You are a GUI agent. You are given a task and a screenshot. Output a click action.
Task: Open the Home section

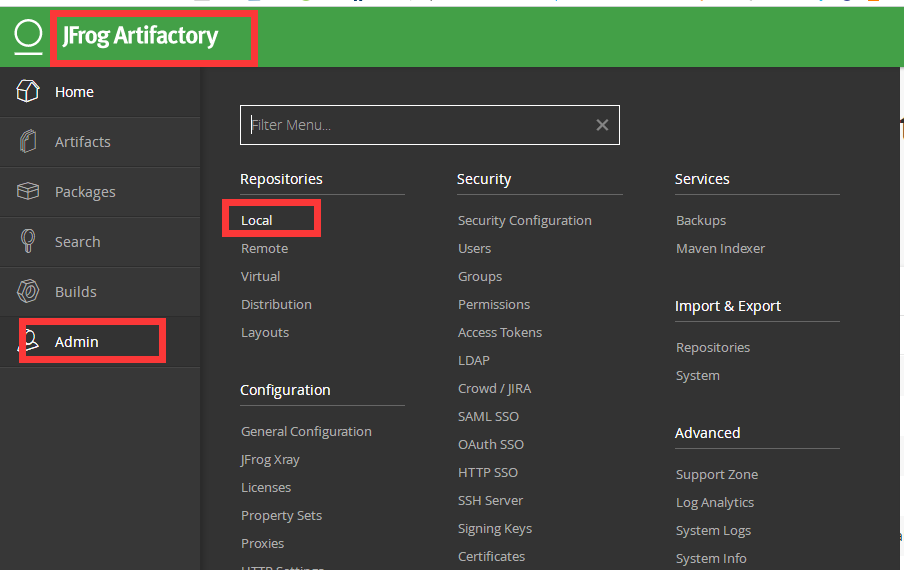100,92
